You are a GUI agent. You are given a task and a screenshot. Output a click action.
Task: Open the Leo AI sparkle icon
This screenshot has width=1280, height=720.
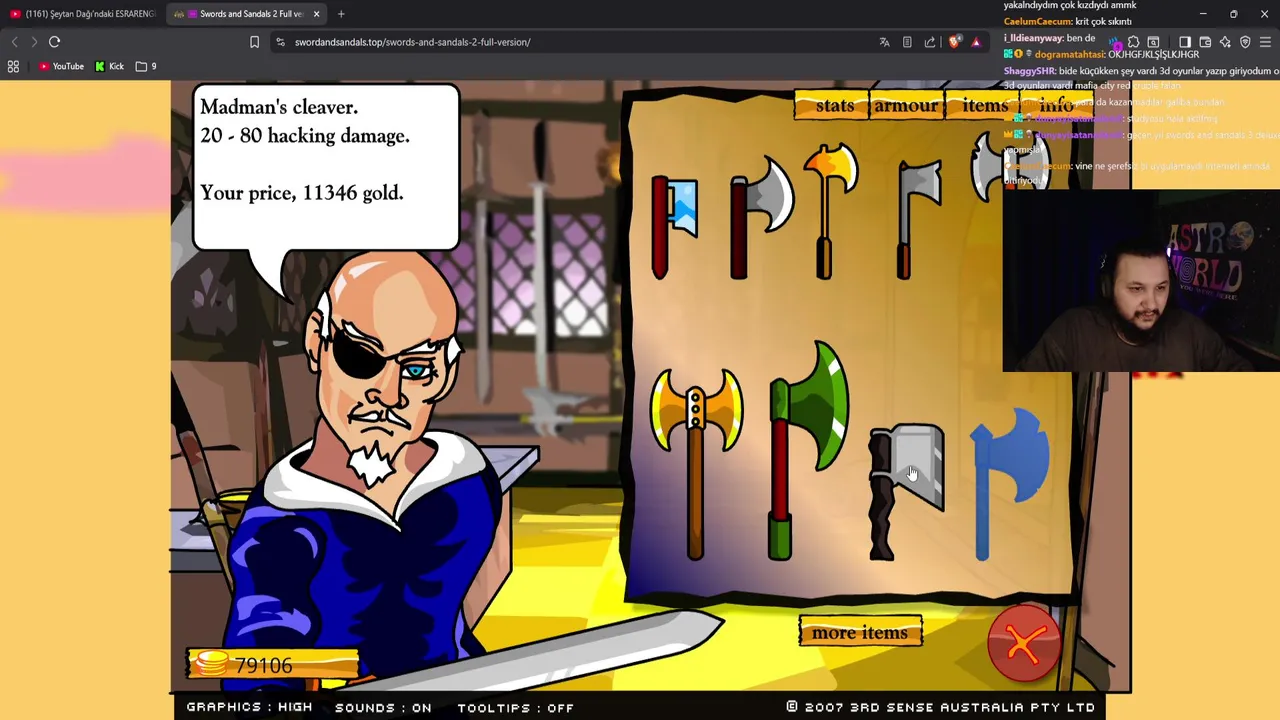pos(1225,42)
